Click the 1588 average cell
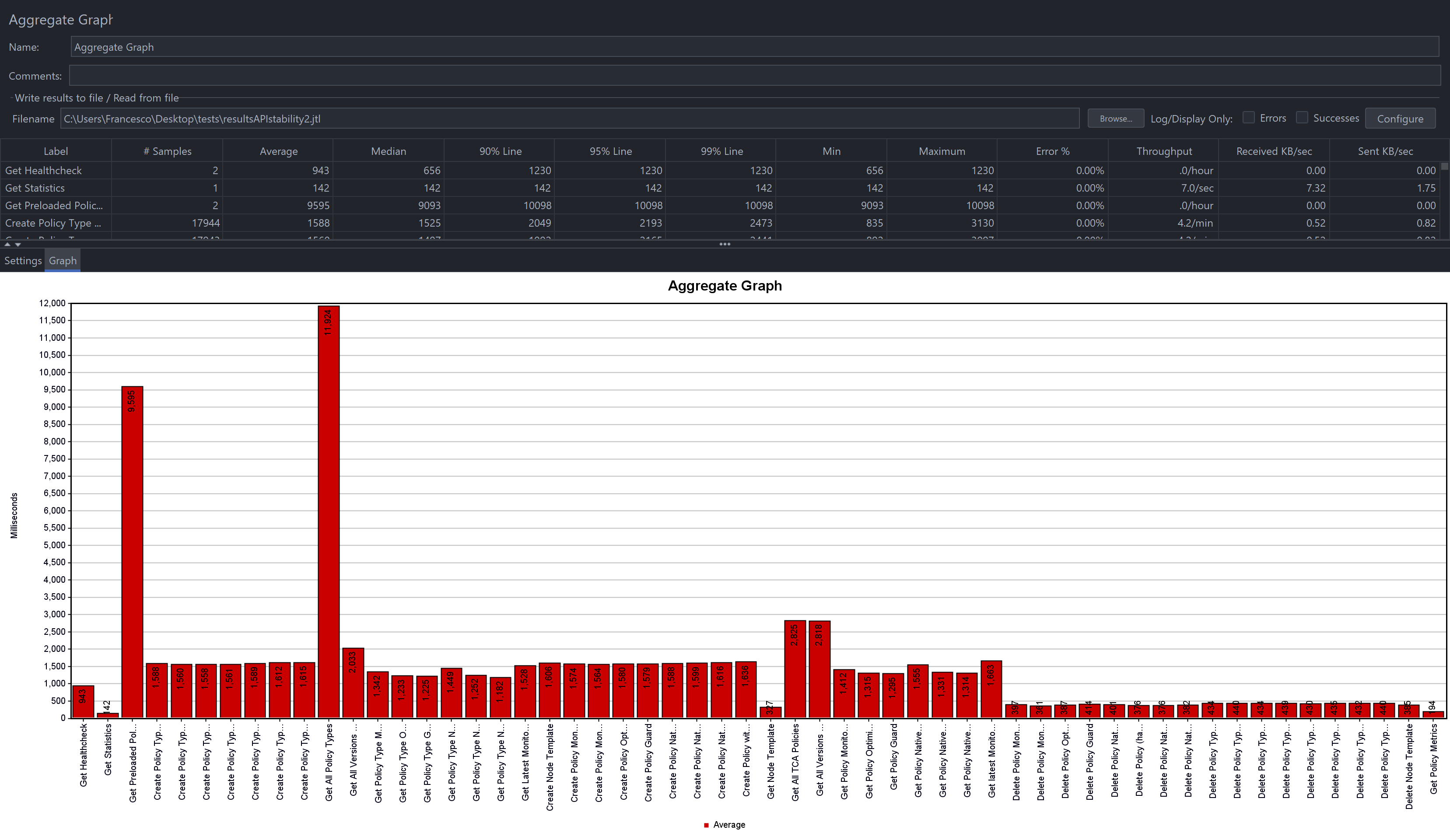This screenshot has width=1450, height=840. [278, 223]
